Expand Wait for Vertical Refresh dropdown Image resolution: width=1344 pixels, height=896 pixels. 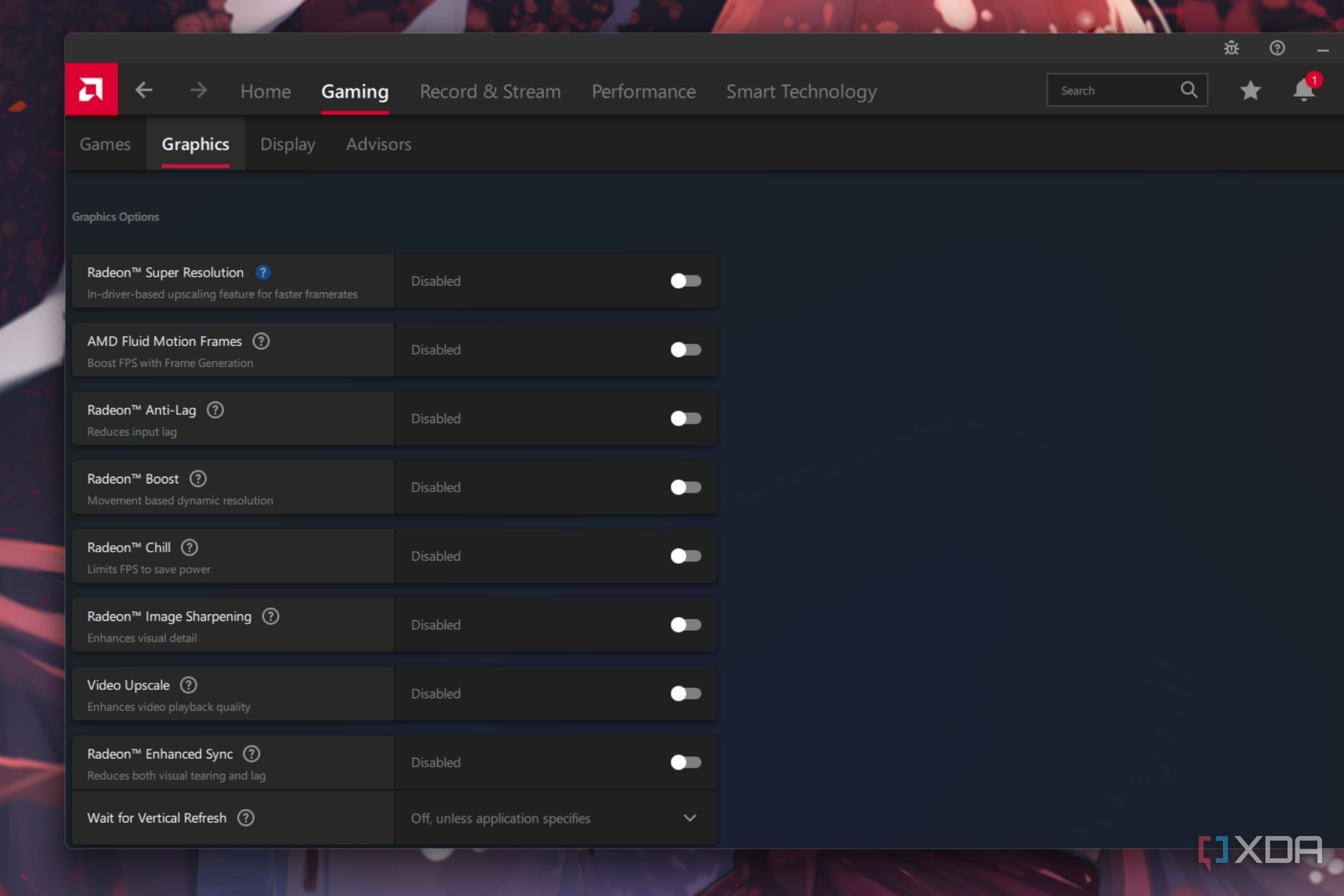coord(689,818)
